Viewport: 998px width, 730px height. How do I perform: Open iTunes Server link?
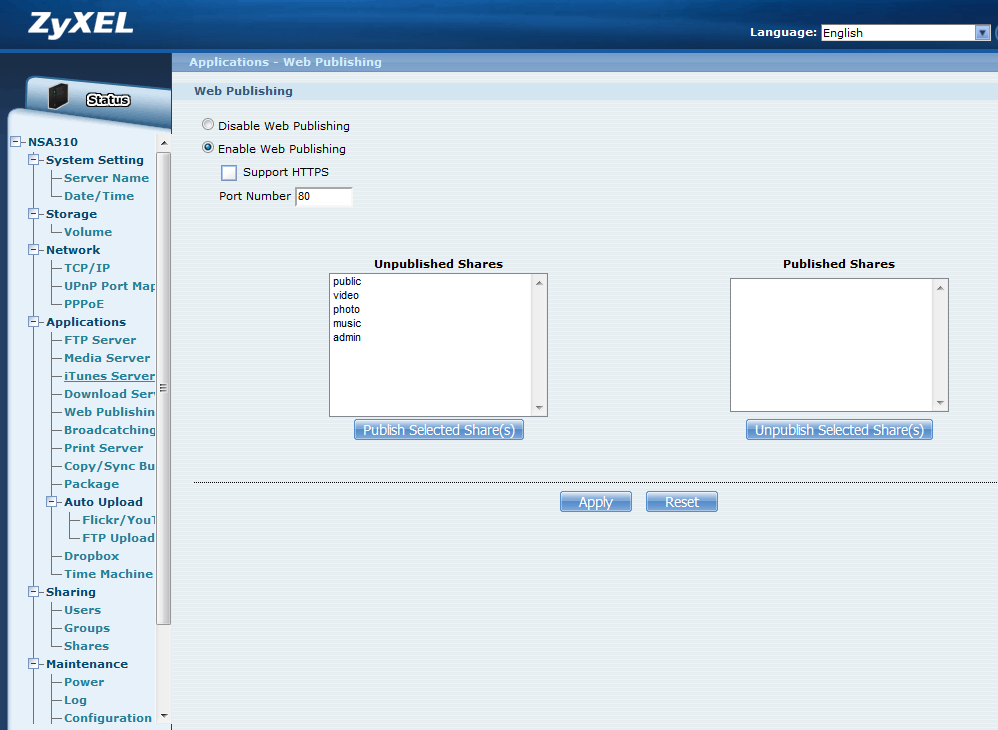[x=109, y=376]
